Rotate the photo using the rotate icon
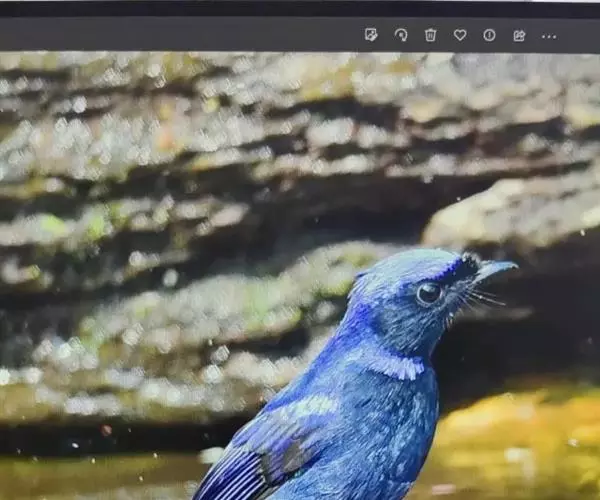This screenshot has height=500, width=600. click(401, 35)
